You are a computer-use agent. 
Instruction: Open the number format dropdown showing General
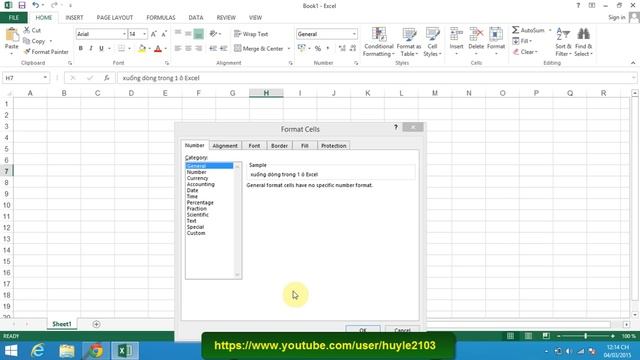[x=354, y=34]
